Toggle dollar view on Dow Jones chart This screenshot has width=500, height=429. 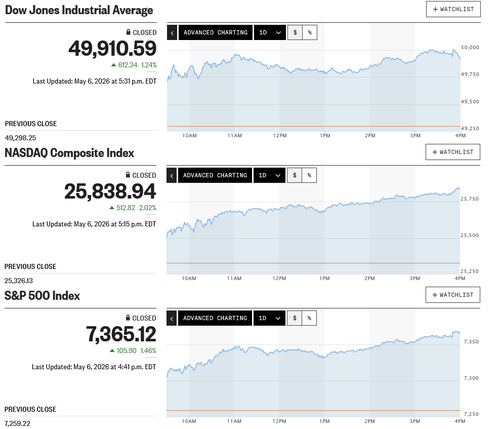(x=295, y=33)
